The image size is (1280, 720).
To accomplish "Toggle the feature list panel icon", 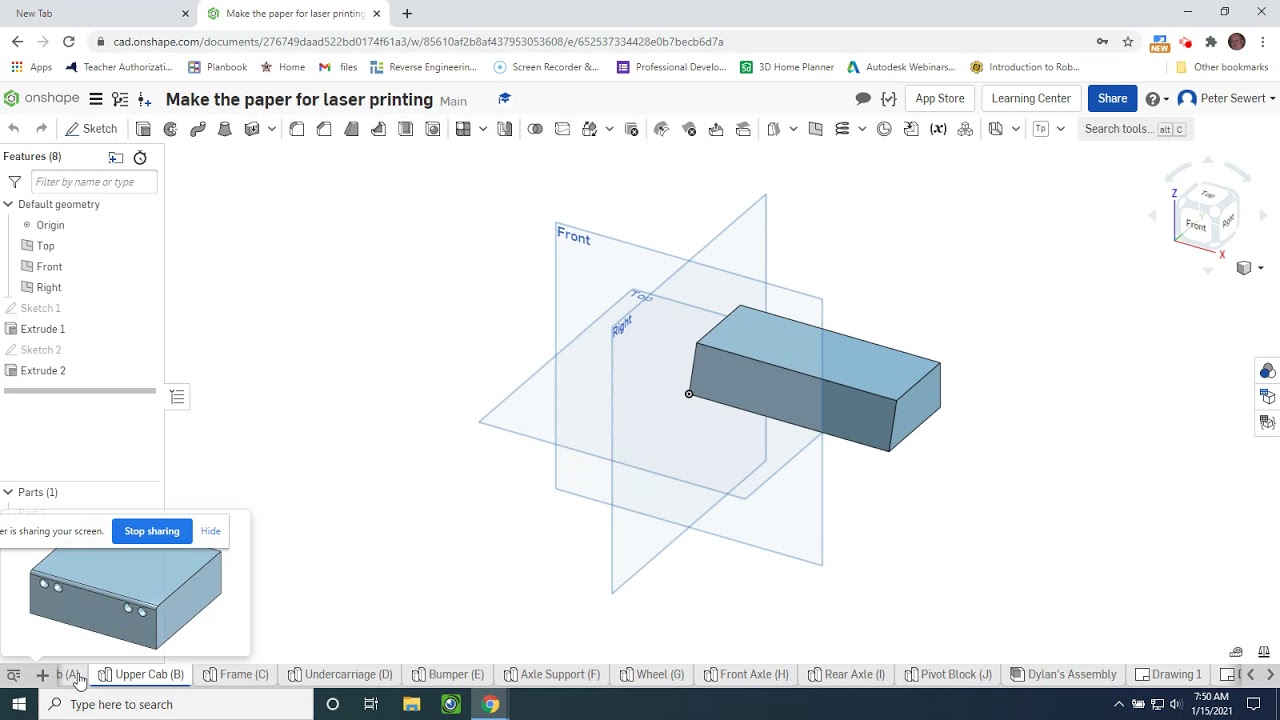I will [x=177, y=397].
